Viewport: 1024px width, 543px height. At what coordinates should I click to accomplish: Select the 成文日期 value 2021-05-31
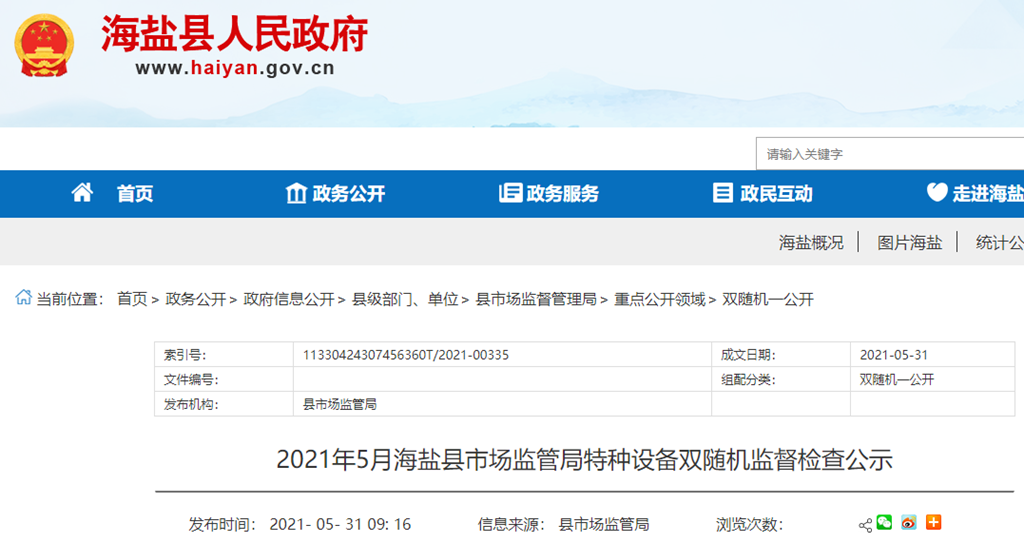pos(893,355)
